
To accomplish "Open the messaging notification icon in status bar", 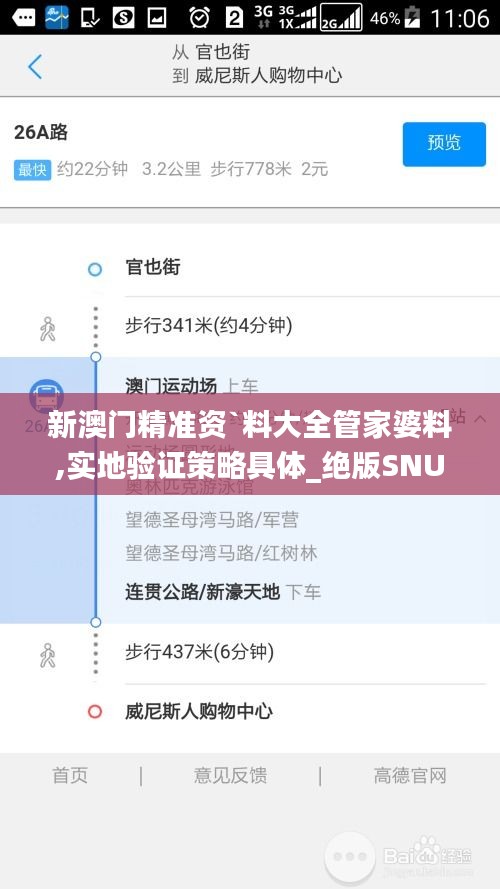I will (x=23, y=18).
